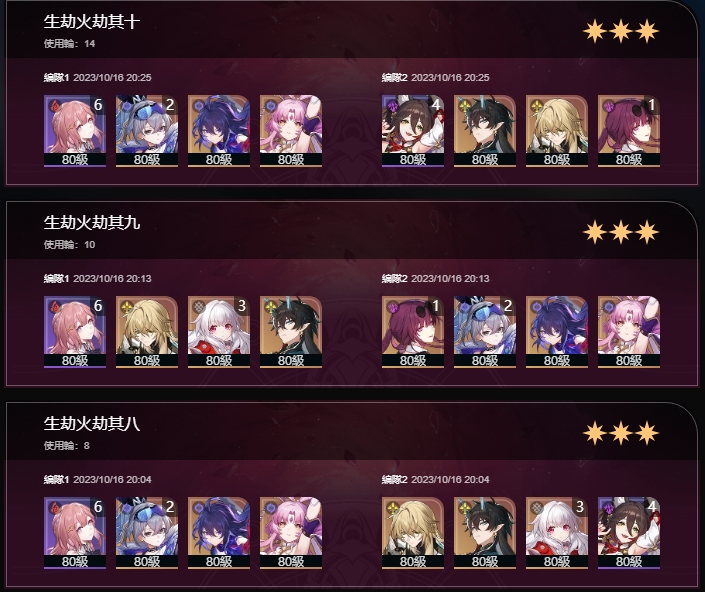Open pink fox-eared character in 生劫火劫其十 team 1
The image size is (705, 592).
[x=291, y=131]
